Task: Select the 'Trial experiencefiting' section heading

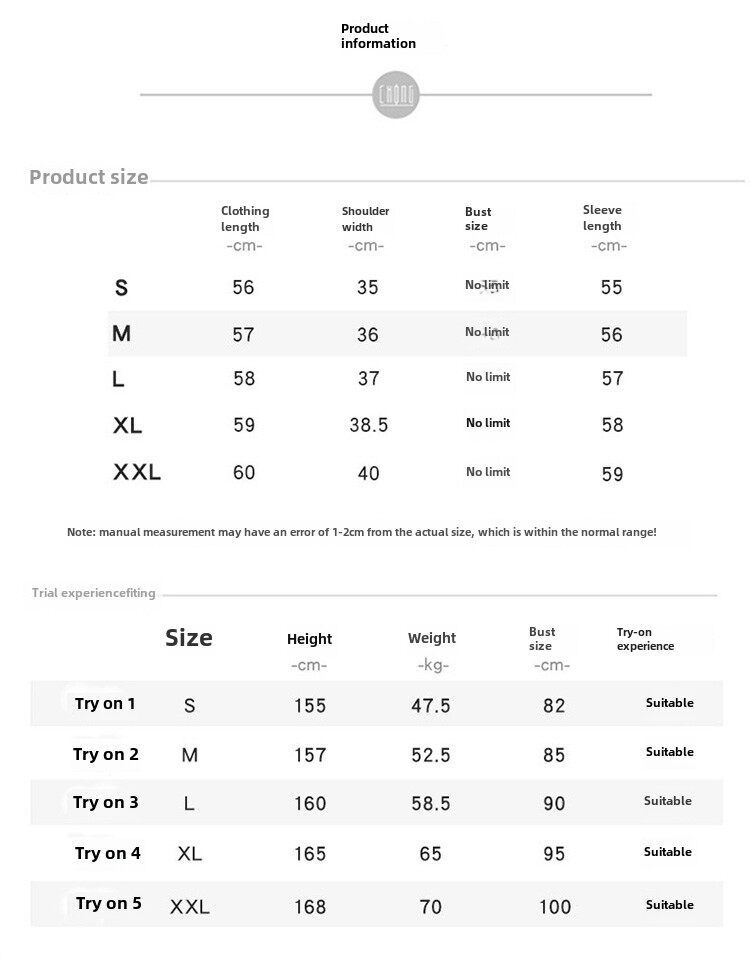Action: tap(94, 593)
